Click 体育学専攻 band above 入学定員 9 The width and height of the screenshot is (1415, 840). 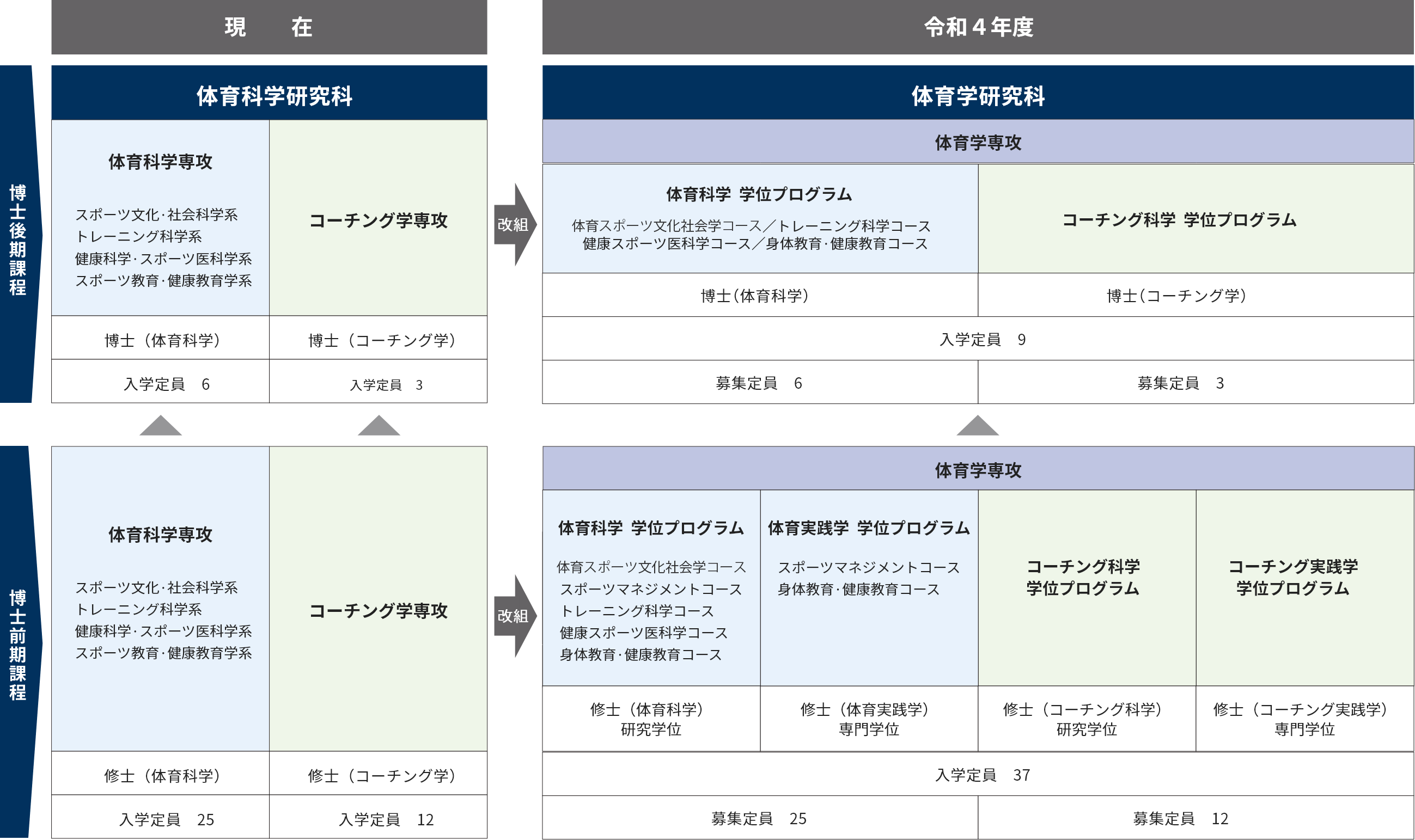tap(978, 142)
